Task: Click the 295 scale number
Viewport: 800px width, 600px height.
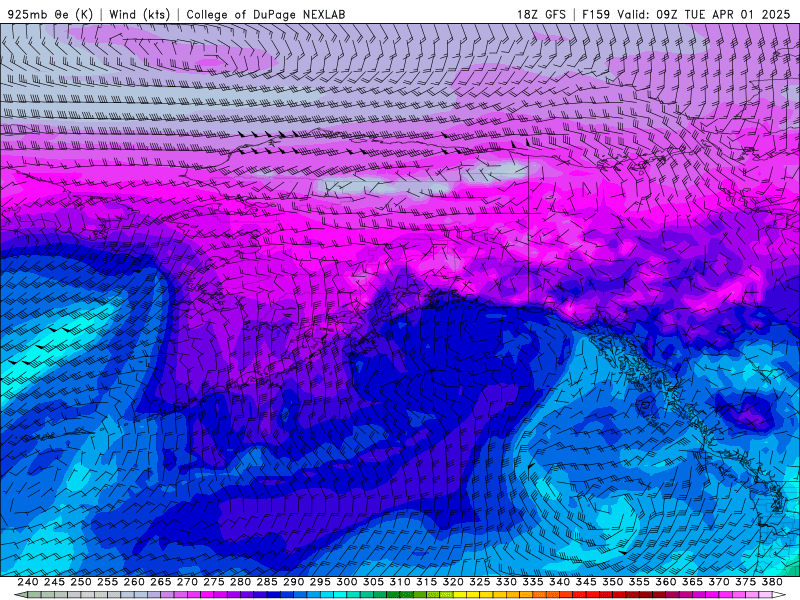Action: 320,582
